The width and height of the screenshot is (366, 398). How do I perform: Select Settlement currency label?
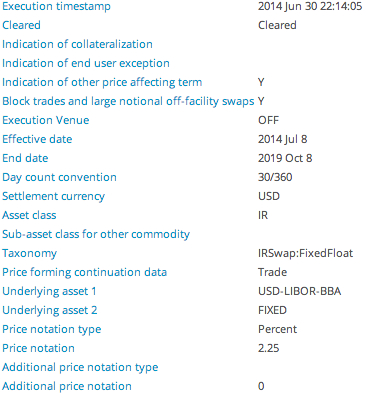click(x=53, y=196)
